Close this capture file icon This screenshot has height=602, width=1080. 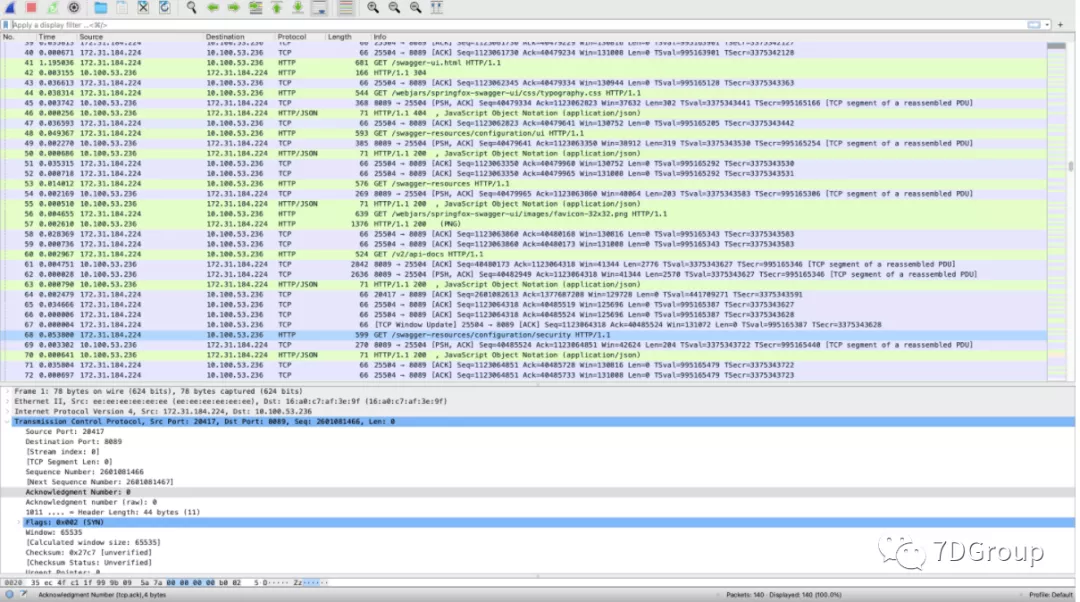[143, 8]
